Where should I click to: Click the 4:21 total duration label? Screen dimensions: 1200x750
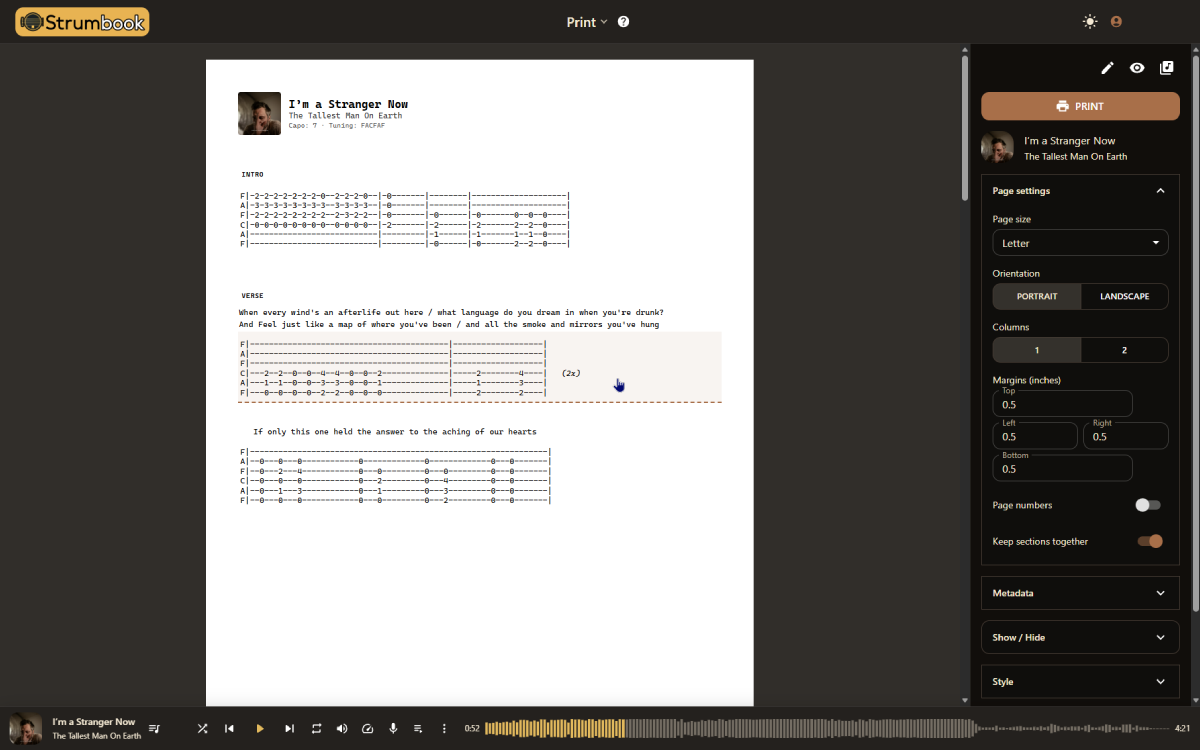(1183, 729)
